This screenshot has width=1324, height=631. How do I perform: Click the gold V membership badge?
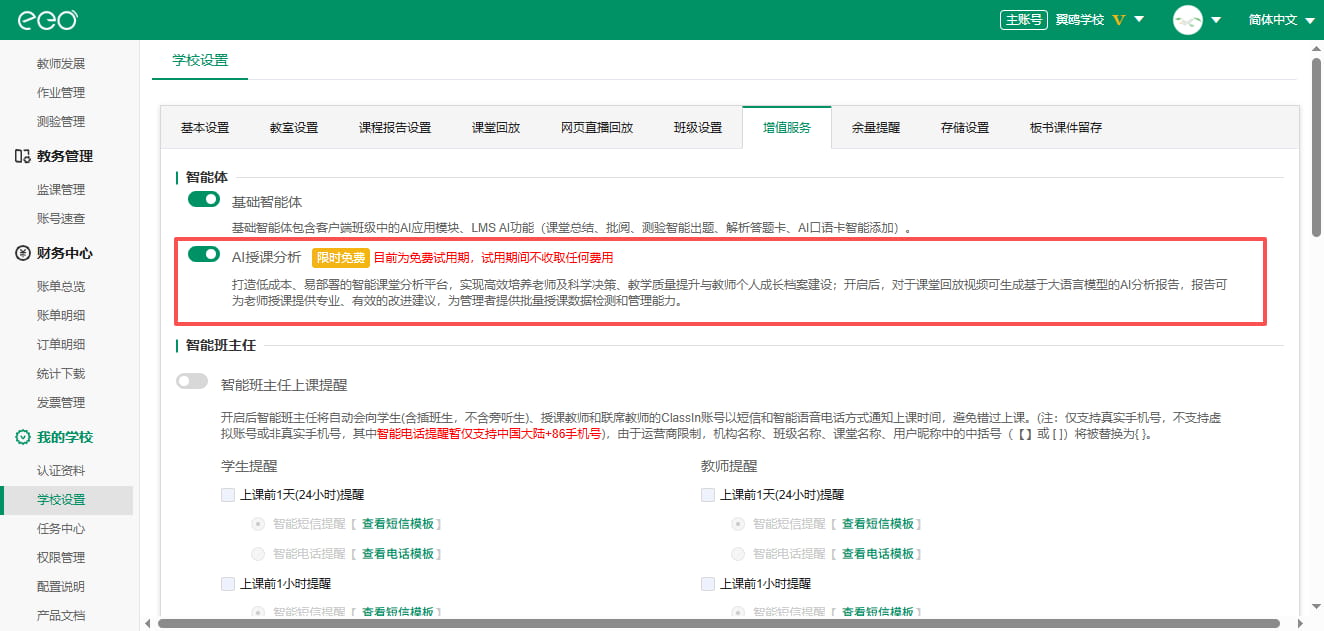point(1119,20)
